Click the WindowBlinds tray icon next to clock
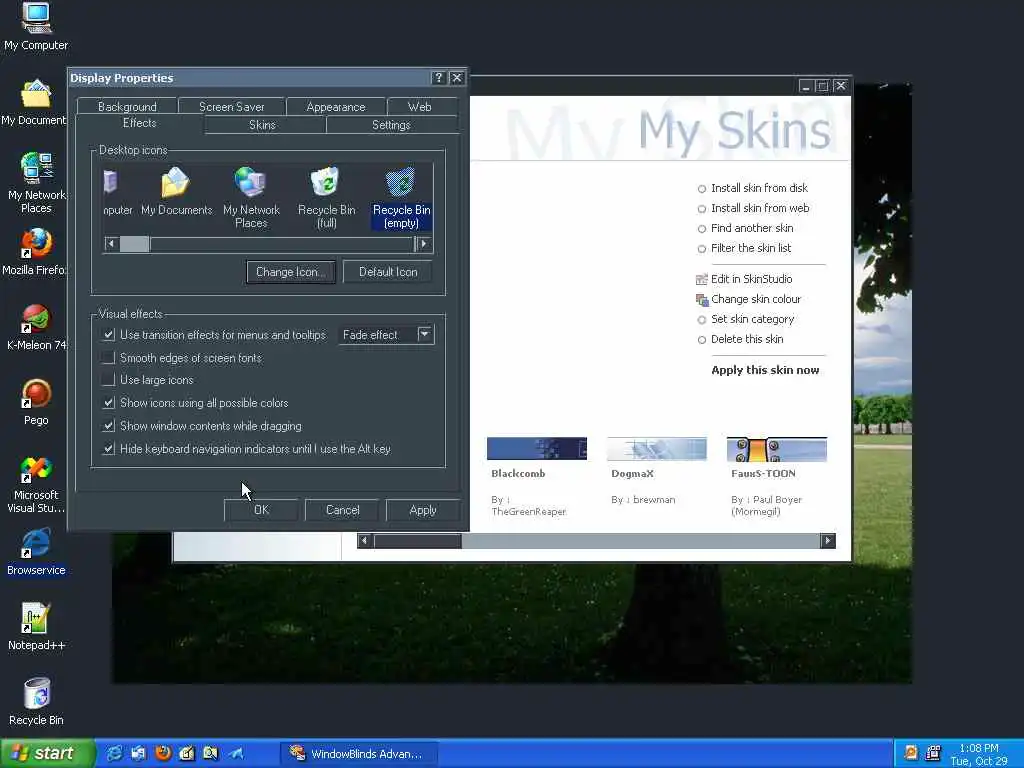Screen dimensions: 1024x768 [x=933, y=752]
